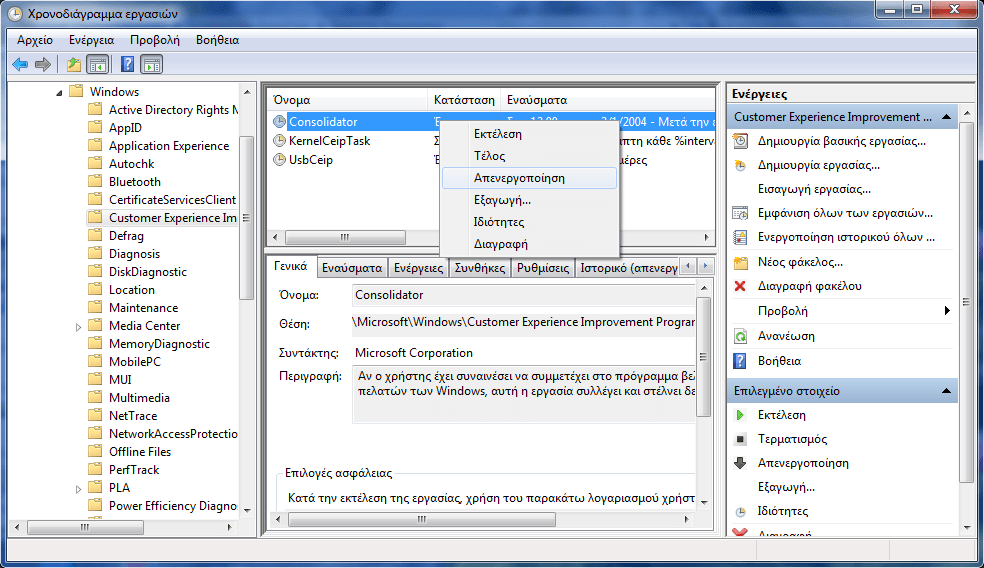Choose 'Απενεργοποίηση' from the context menu
984x568 pixels.
coord(519,178)
